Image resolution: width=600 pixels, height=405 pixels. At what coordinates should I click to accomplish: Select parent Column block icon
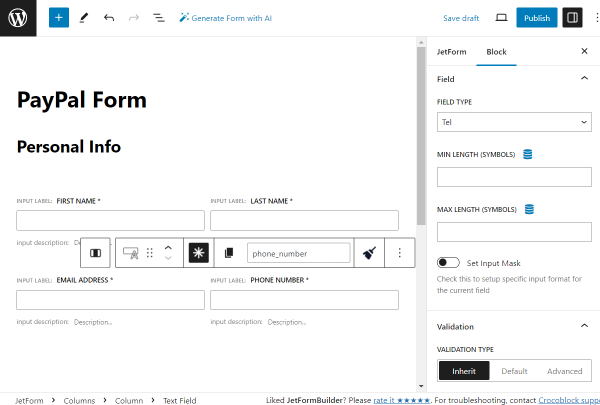tap(95, 253)
